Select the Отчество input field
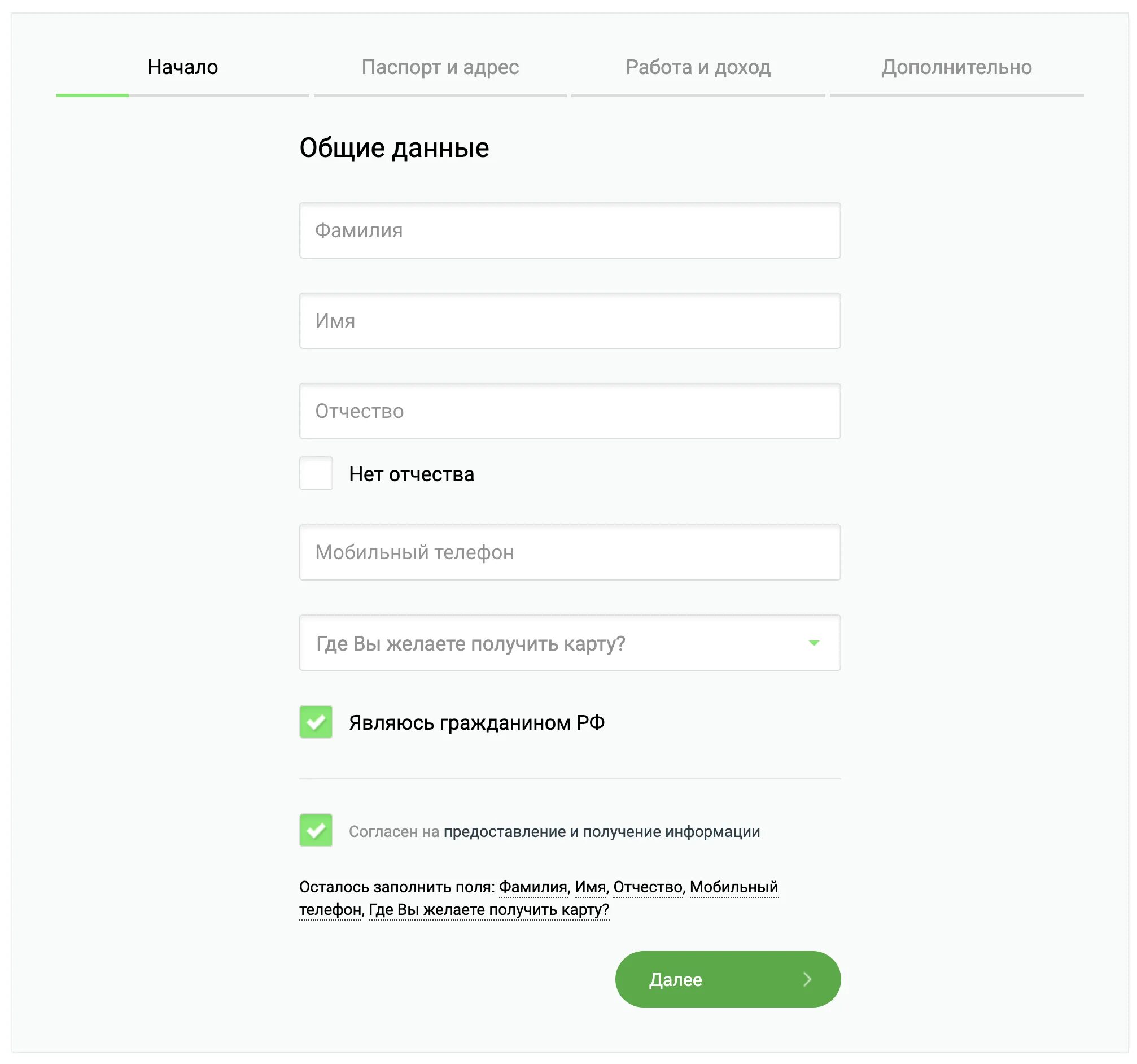Screen dimensions: 1137x1064 (569, 411)
